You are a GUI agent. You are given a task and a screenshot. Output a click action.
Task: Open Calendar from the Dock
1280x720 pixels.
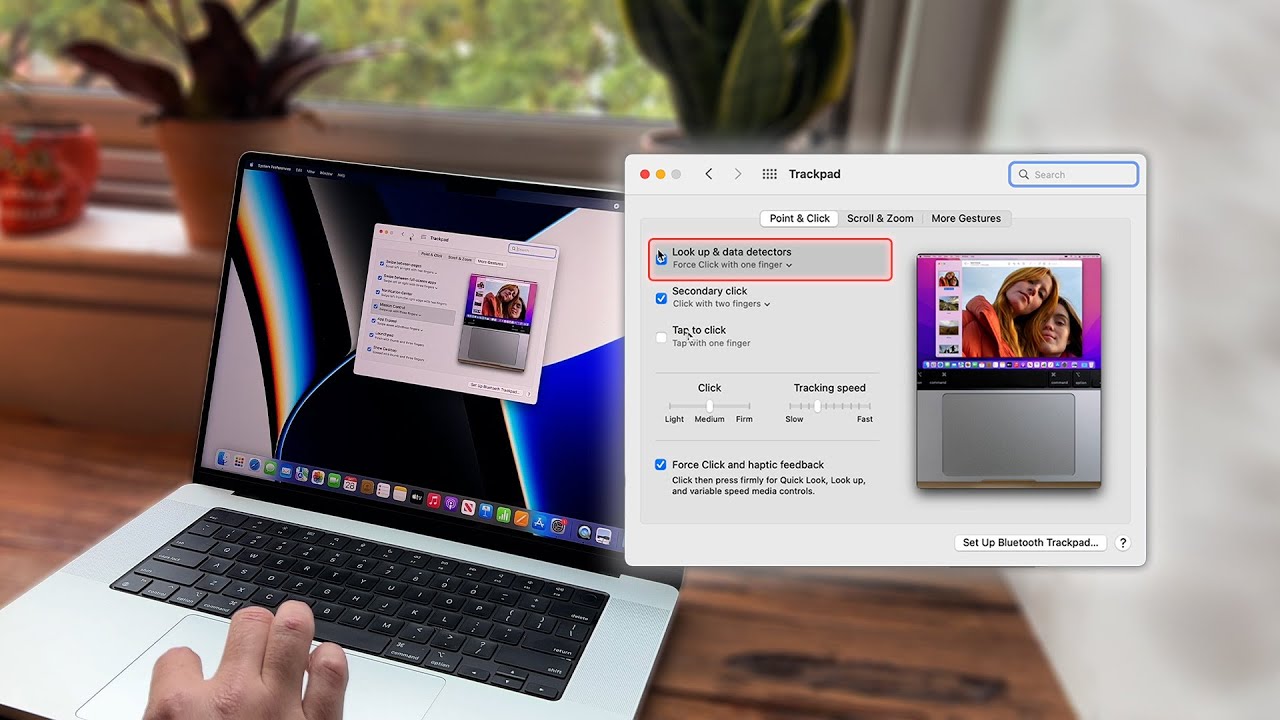[351, 484]
